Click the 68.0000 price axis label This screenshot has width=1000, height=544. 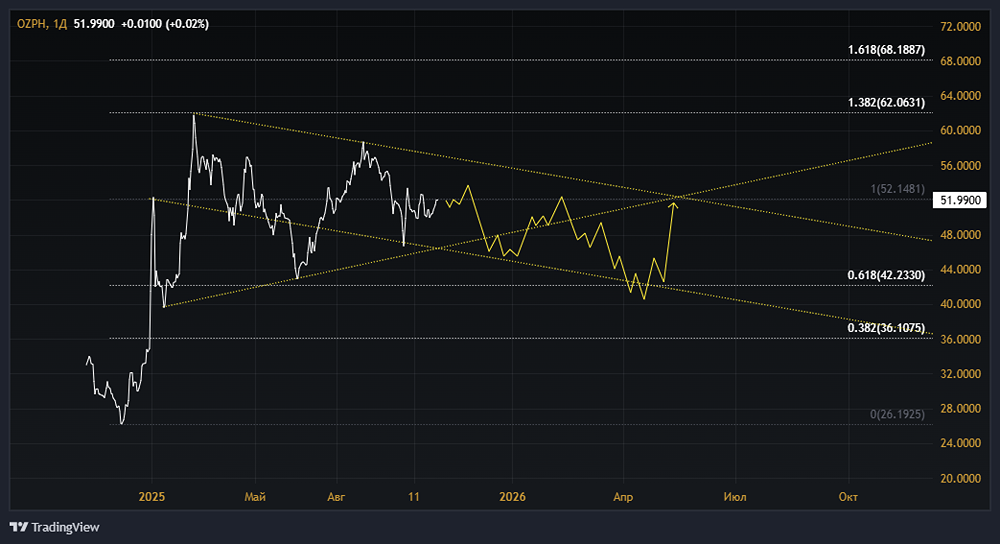(960, 61)
